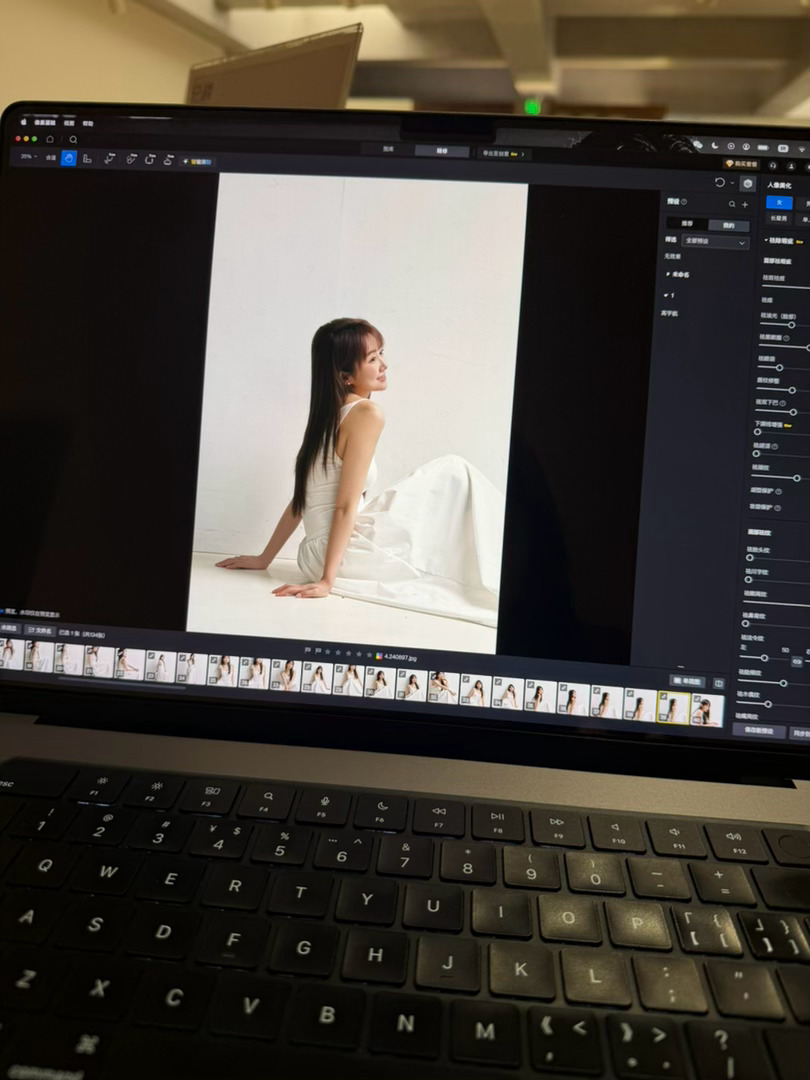Adjust the slider ending in (脸部)
Image resolution: width=810 pixels, height=1080 pixels.
point(791,324)
